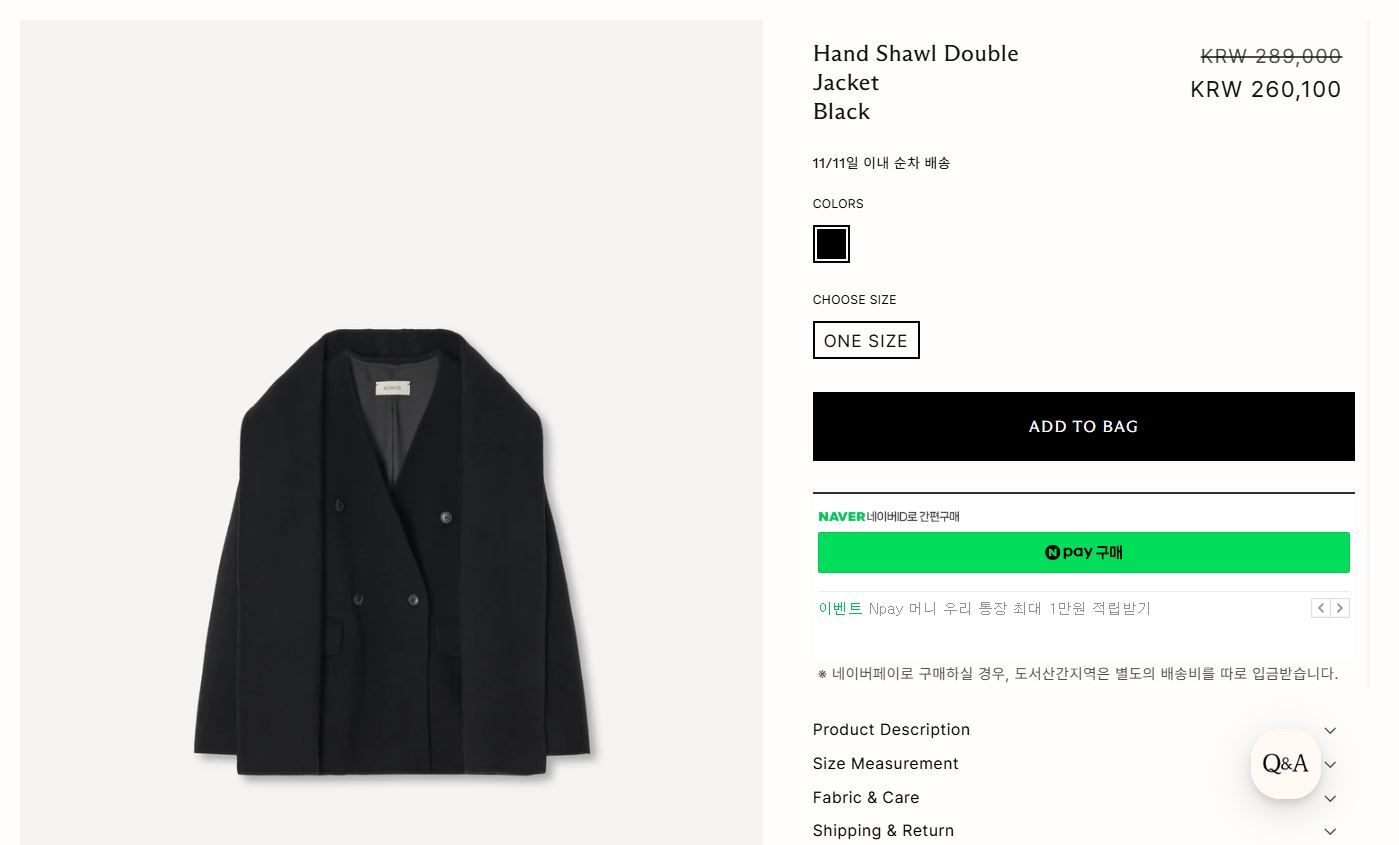This screenshot has height=845, width=1399.
Task: Open the Fabric & Care label
Action: pyautogui.click(x=866, y=798)
